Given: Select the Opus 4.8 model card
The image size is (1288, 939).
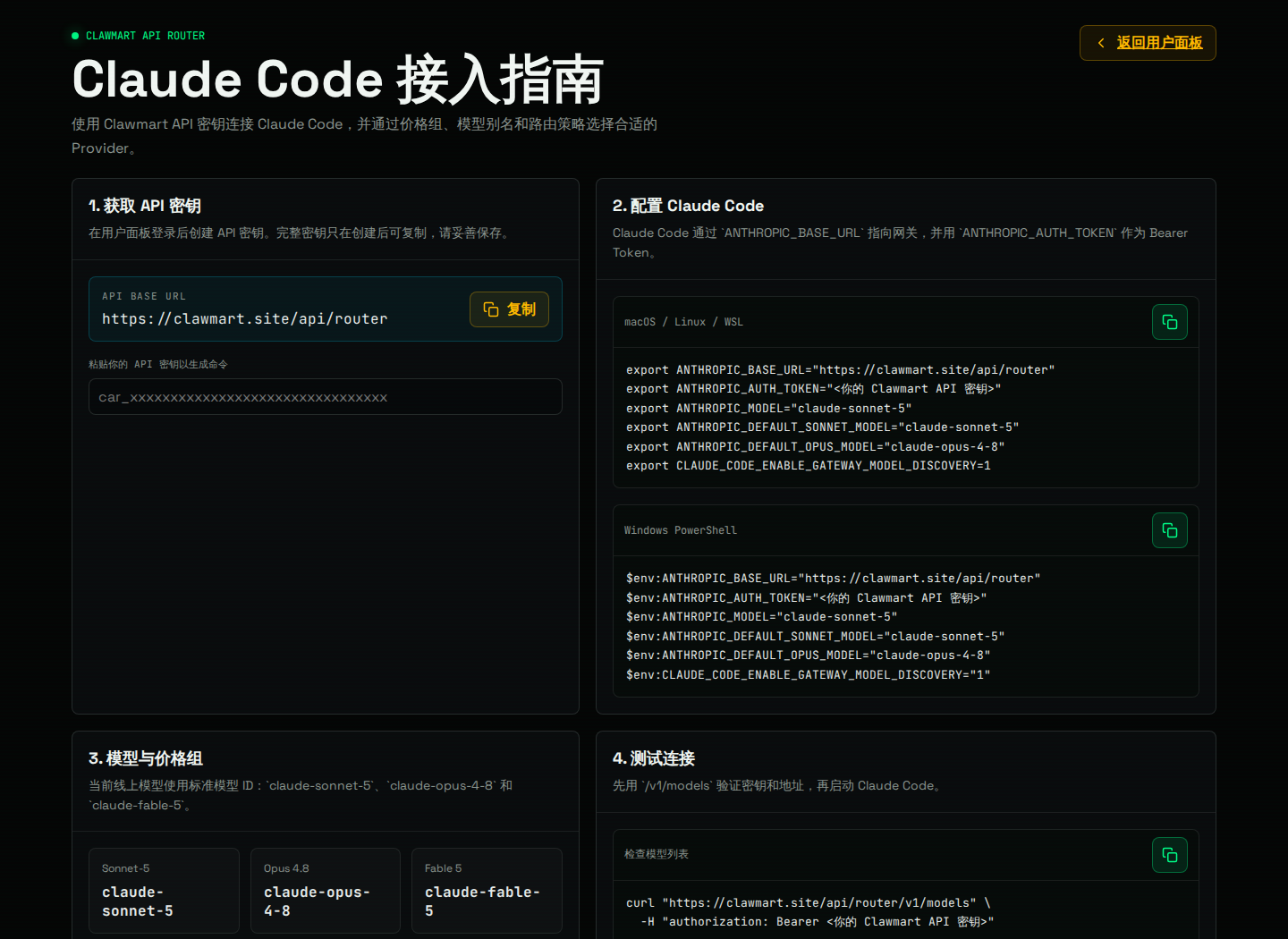Looking at the screenshot, I should click(326, 891).
